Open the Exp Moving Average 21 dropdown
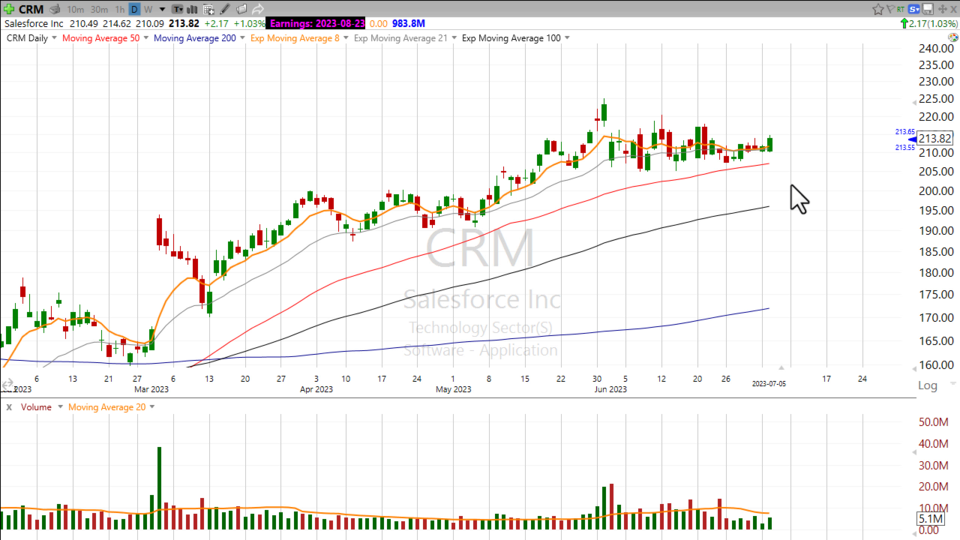Viewport: 960px width, 540px height. coord(454,38)
